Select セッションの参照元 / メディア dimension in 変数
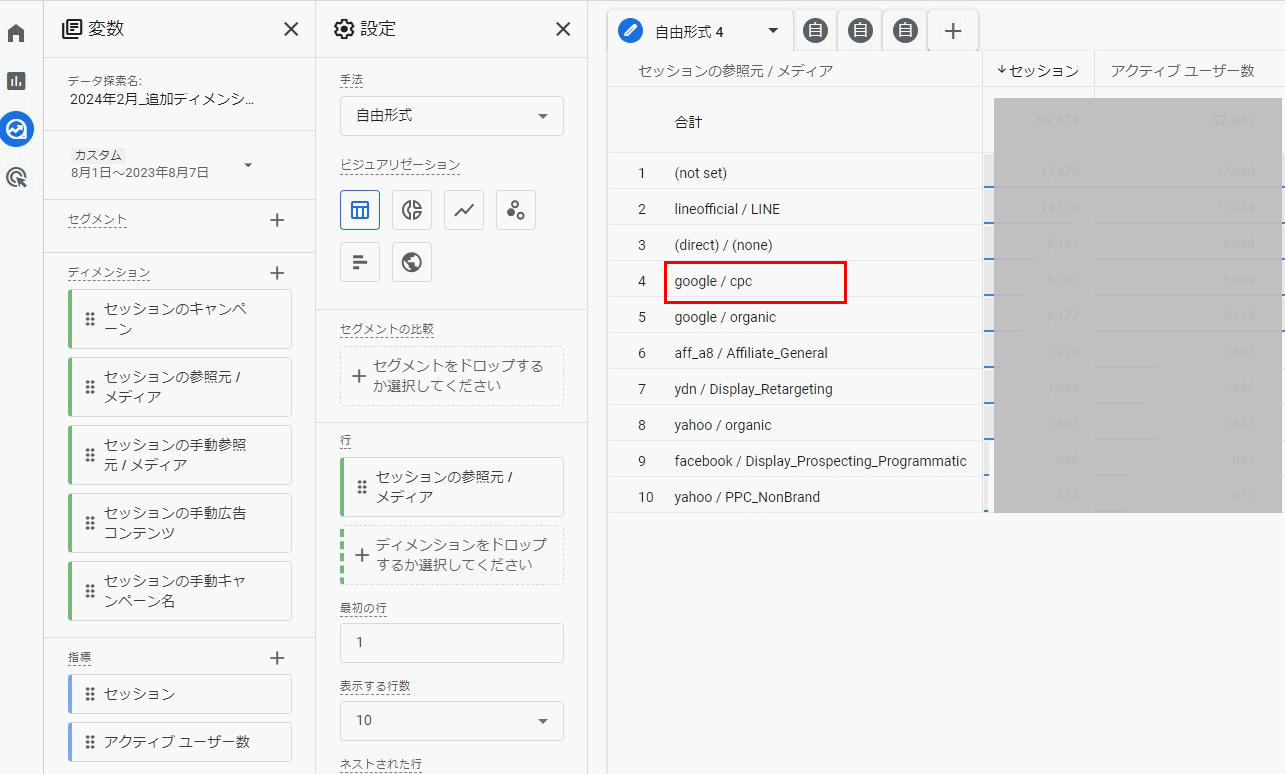The image size is (1285, 774). tap(180, 387)
